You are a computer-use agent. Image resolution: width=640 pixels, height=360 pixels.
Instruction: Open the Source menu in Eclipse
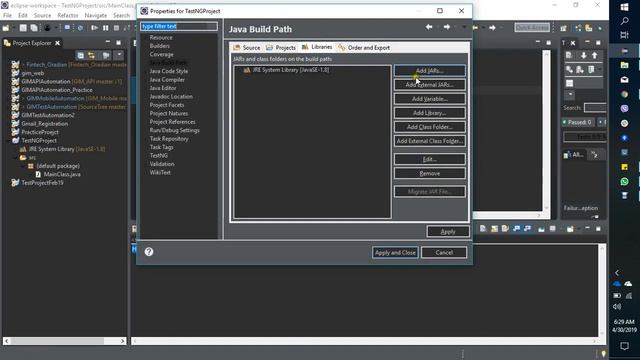42,16
